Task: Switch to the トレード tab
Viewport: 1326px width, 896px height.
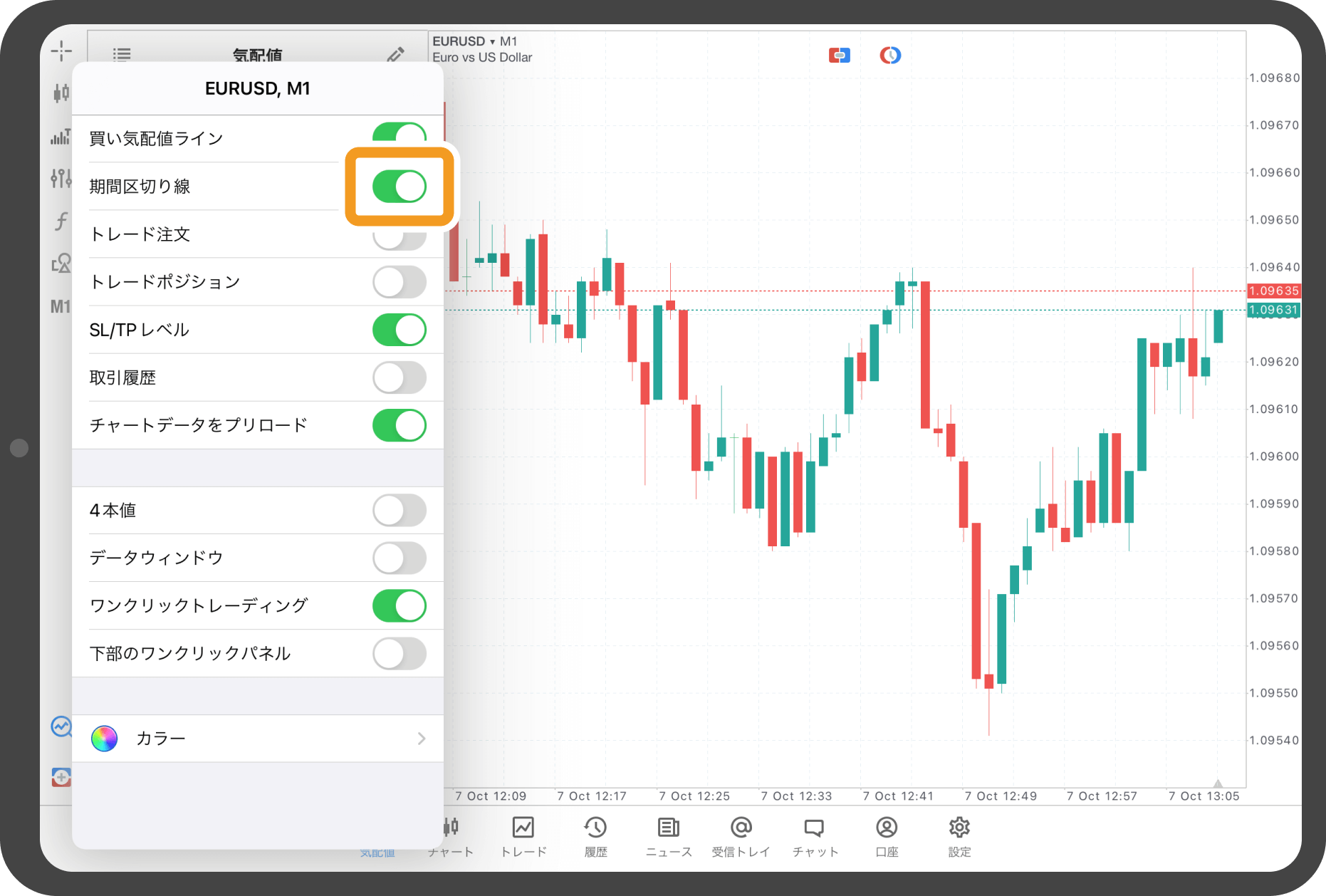Action: tap(523, 837)
